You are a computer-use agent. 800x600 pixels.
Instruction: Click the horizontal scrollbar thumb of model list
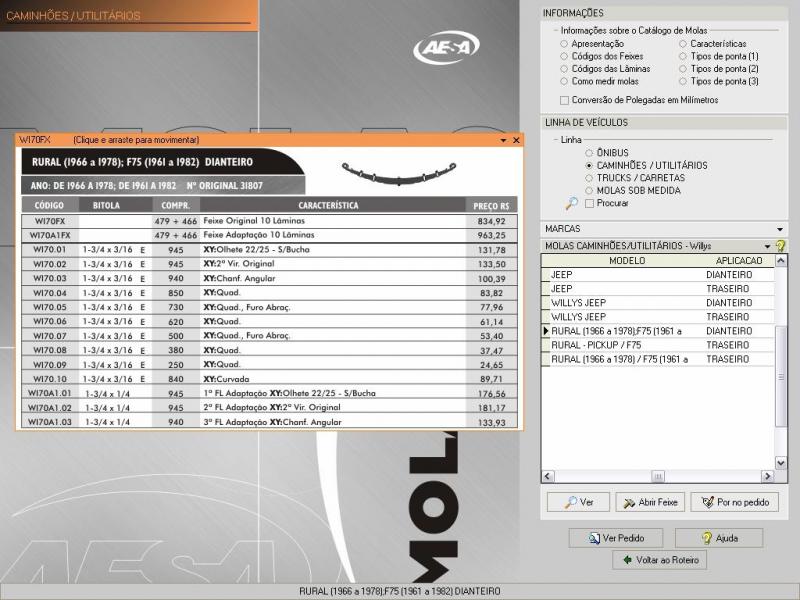click(658, 476)
